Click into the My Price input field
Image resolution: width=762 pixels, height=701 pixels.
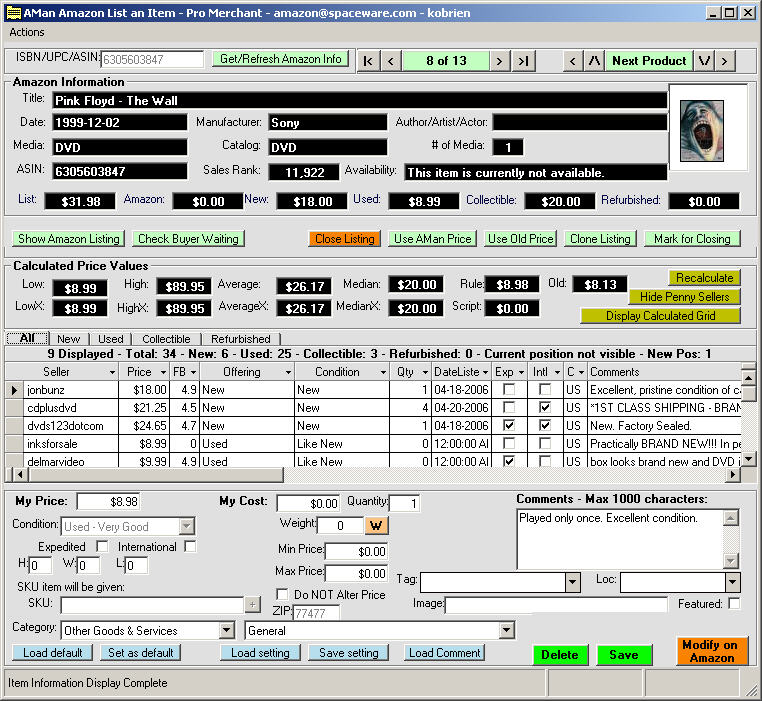pos(109,502)
